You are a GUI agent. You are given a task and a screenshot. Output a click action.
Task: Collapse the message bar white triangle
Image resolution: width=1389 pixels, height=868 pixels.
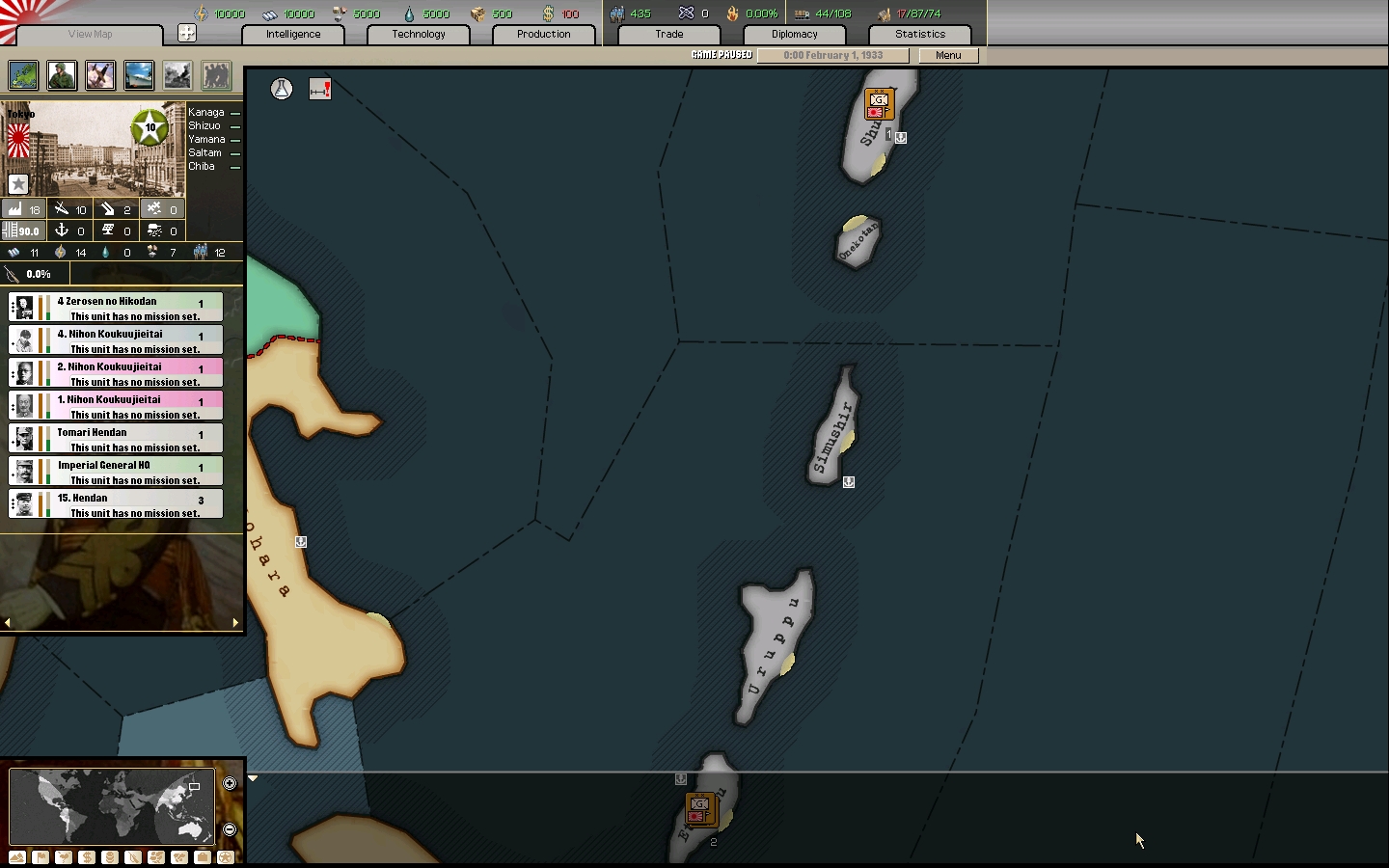click(253, 778)
